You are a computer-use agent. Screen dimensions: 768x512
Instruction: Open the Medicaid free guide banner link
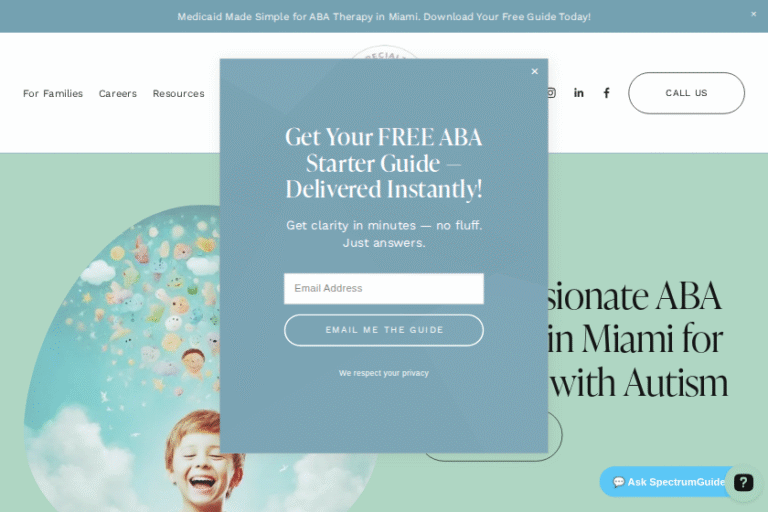(384, 17)
